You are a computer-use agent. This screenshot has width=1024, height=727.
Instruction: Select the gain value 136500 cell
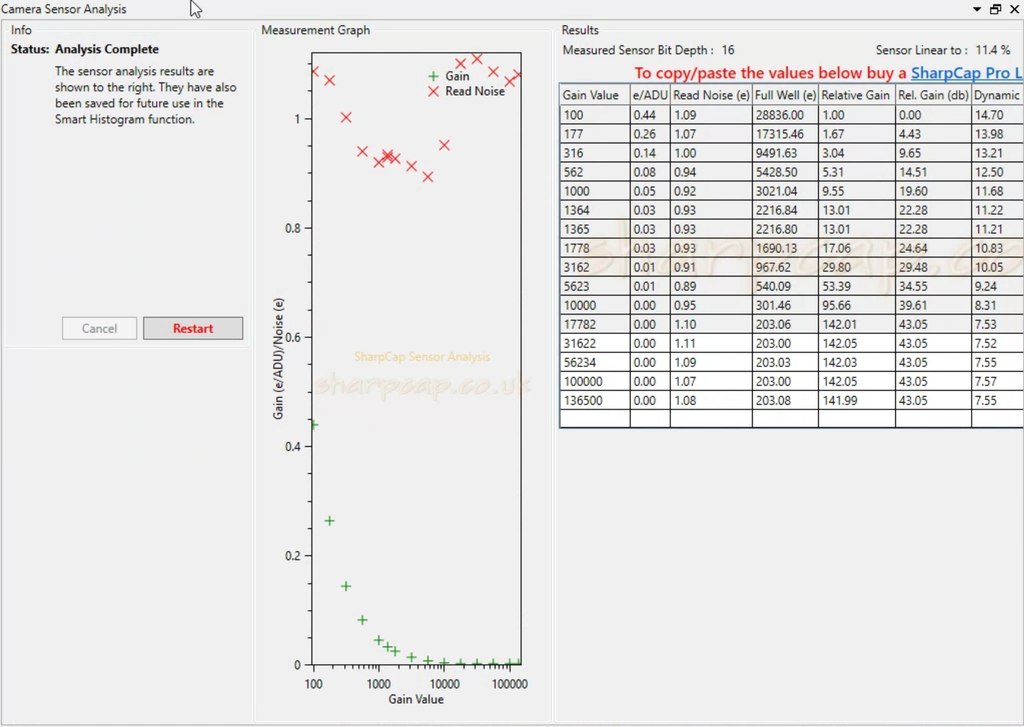click(x=595, y=400)
